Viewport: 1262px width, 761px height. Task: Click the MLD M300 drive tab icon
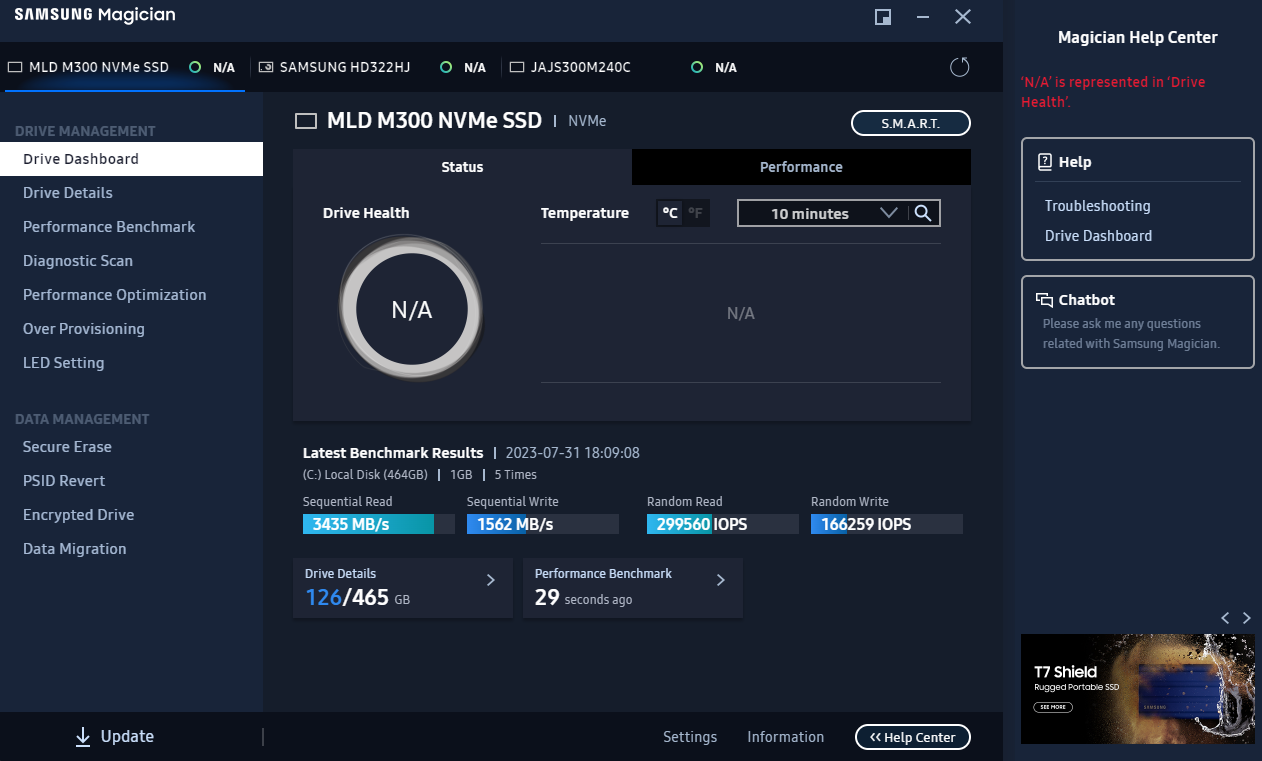pyautogui.click(x=15, y=68)
